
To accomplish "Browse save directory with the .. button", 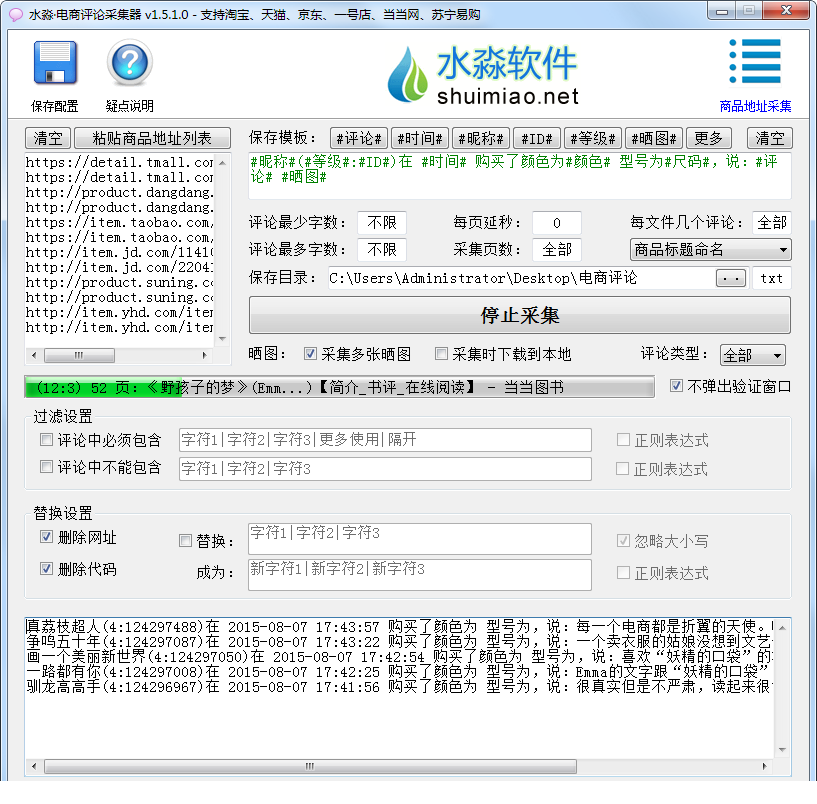I will click(x=731, y=279).
